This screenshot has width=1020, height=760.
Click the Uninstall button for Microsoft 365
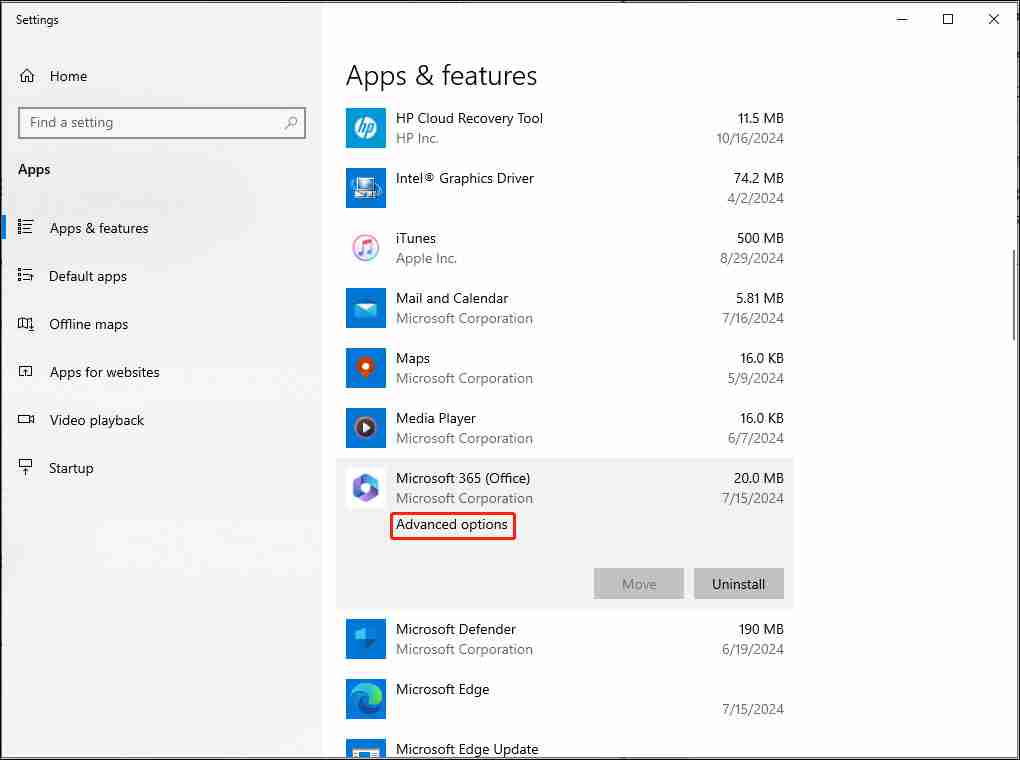pos(738,584)
